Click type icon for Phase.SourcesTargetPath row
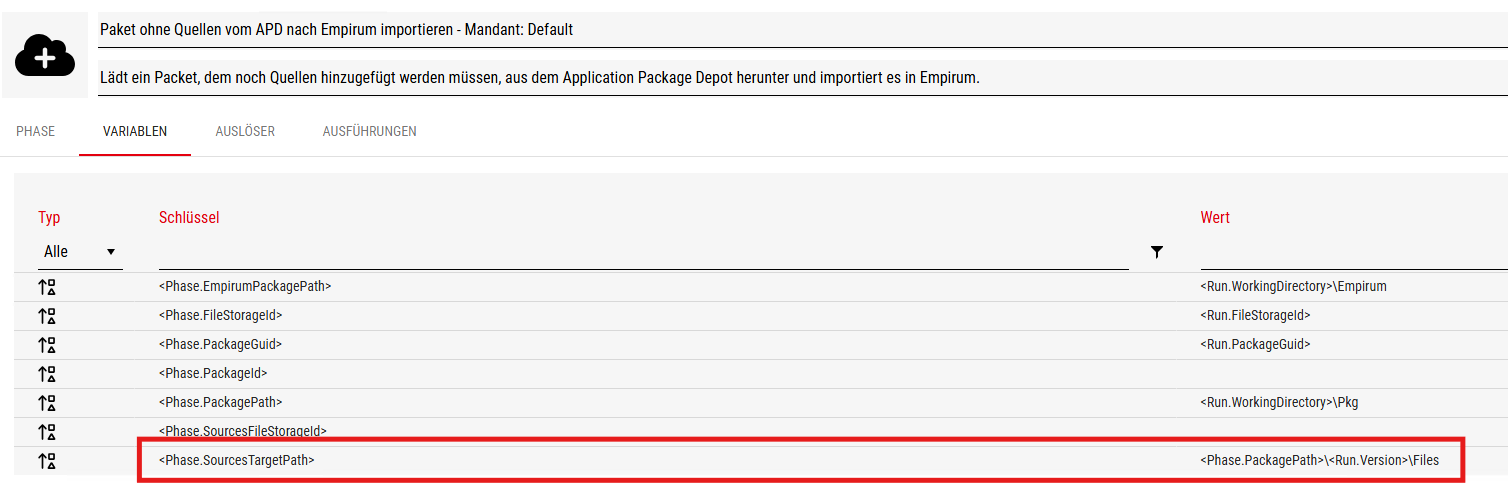Viewport: 1508px width, 496px height. [47, 461]
